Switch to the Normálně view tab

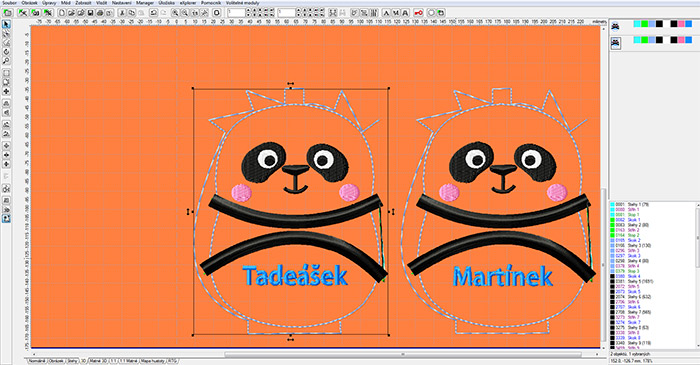[x=37, y=361]
